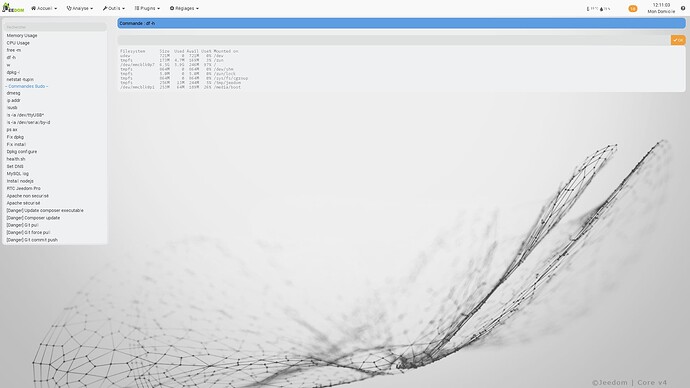This screenshot has height=388, width=690.
Task: Run the health.sh entry
Action: (16, 159)
